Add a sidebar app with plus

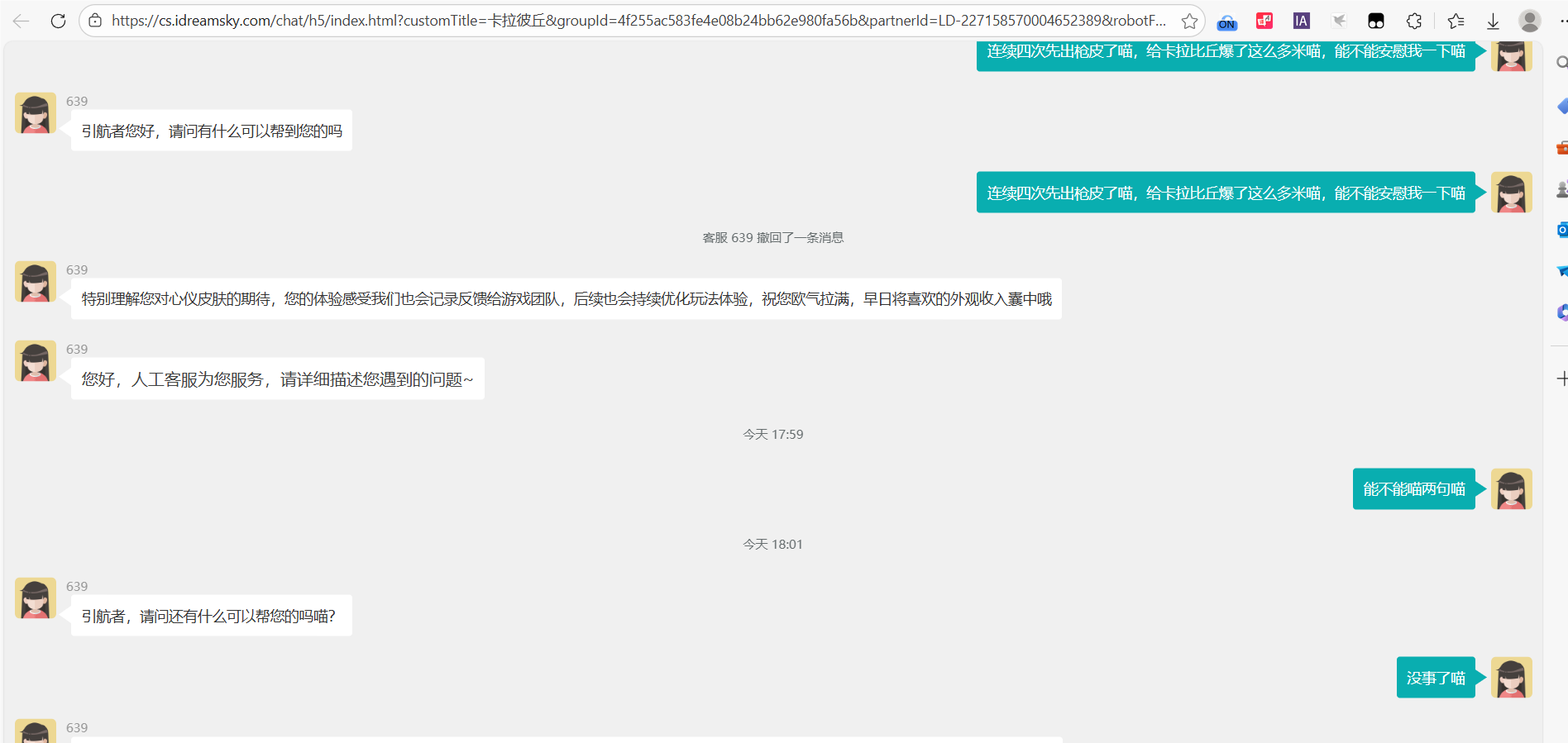1562,379
